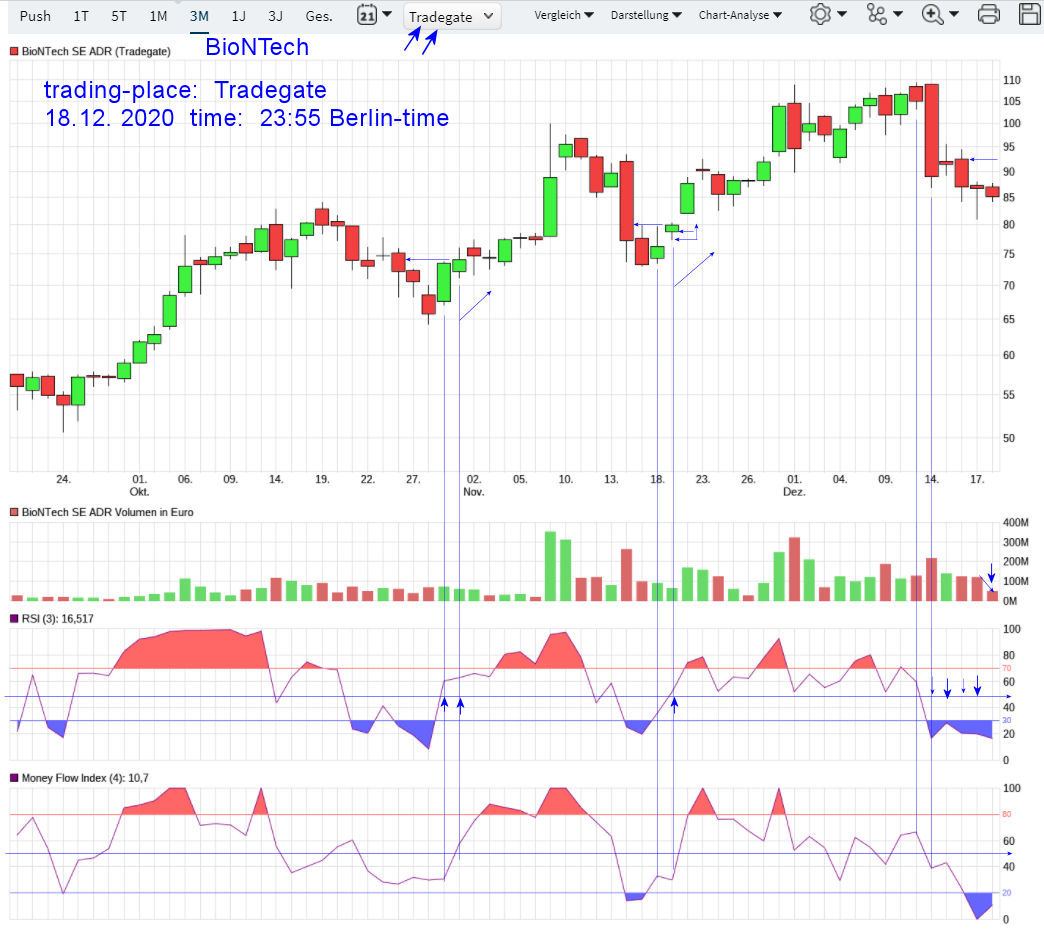Screen dimensions: 1044x929
Task: Switch to the 1M timeframe
Action: click(x=158, y=16)
